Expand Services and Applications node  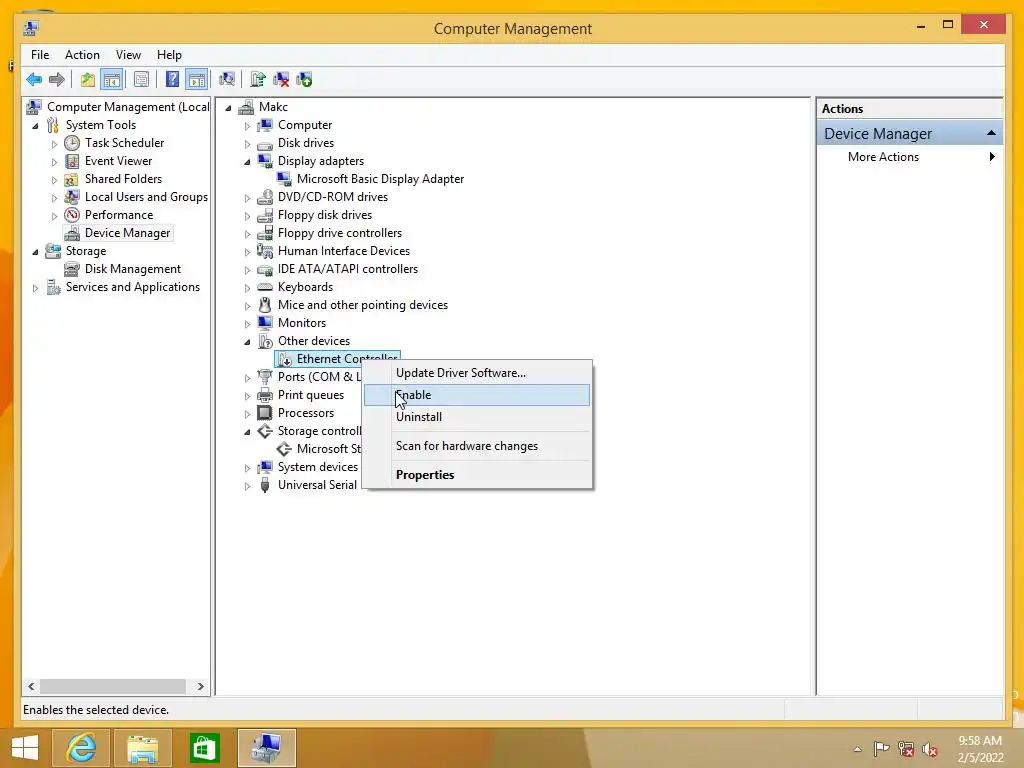click(35, 287)
